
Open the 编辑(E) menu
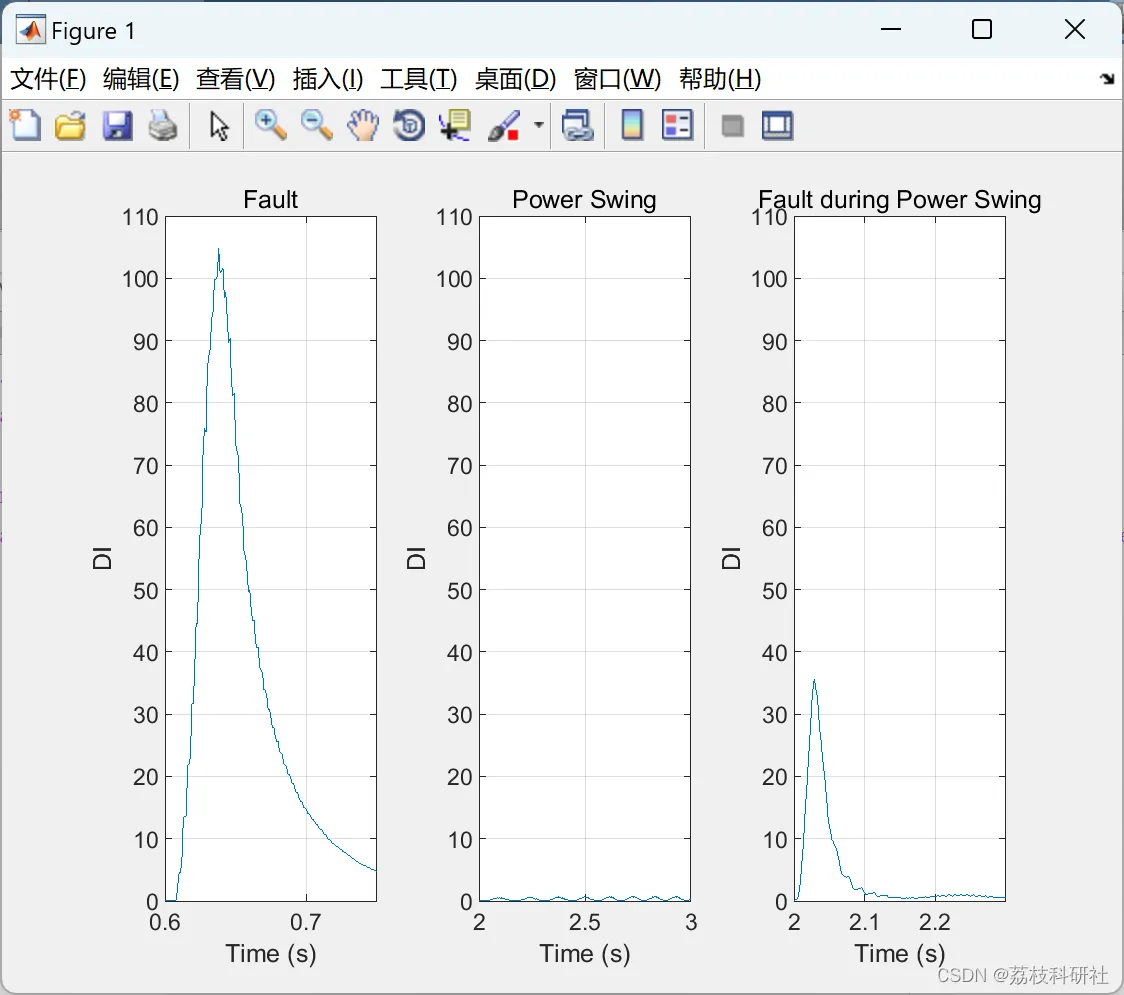[140, 79]
